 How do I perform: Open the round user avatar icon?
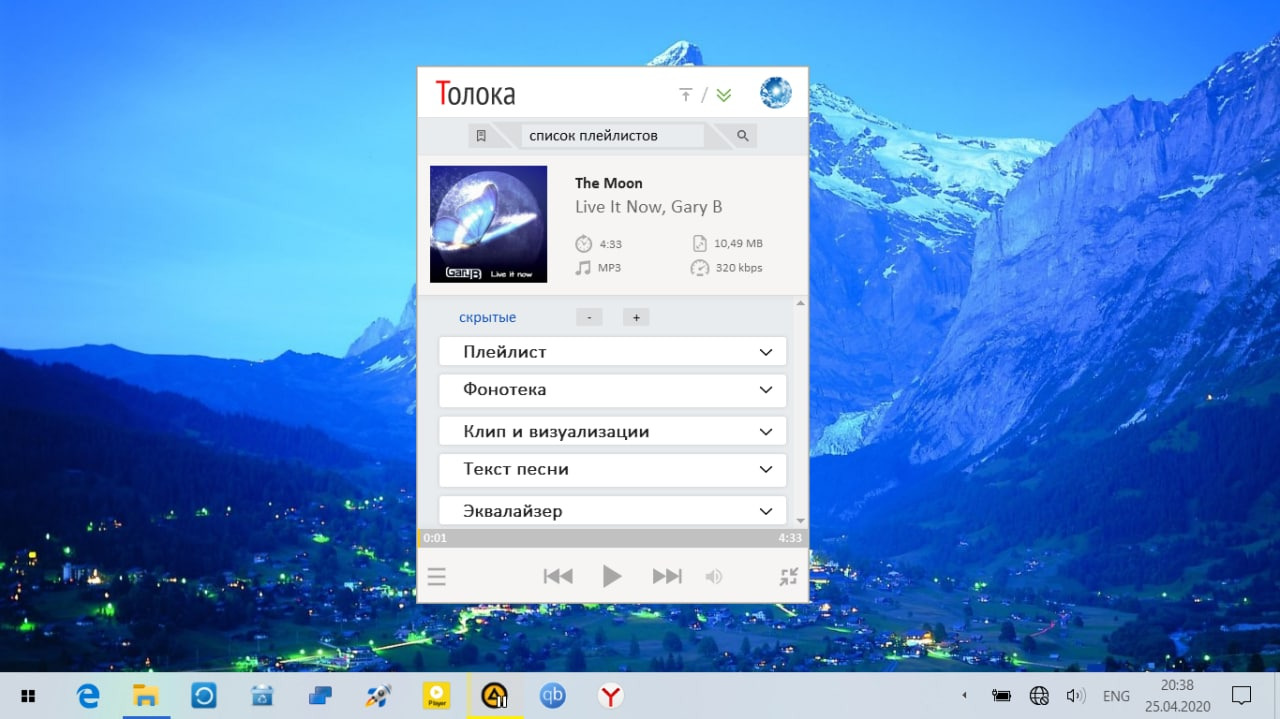775,93
